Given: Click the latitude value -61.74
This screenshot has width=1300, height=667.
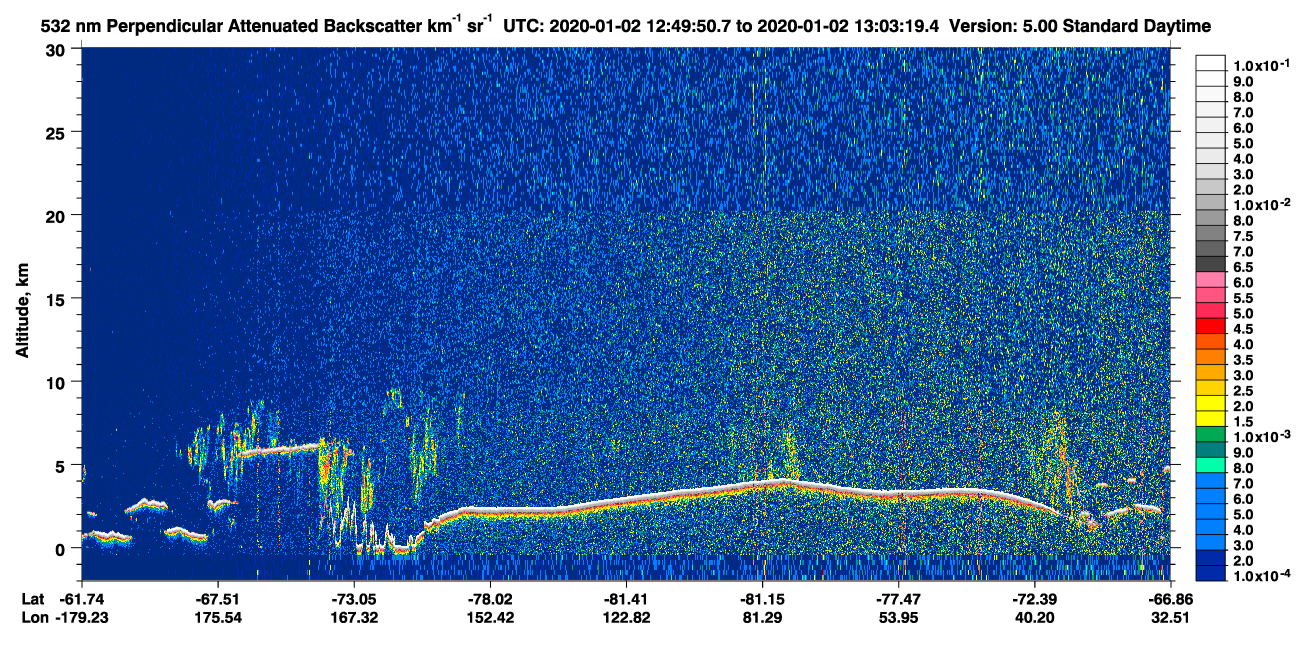Looking at the screenshot, I should pyautogui.click(x=82, y=598).
